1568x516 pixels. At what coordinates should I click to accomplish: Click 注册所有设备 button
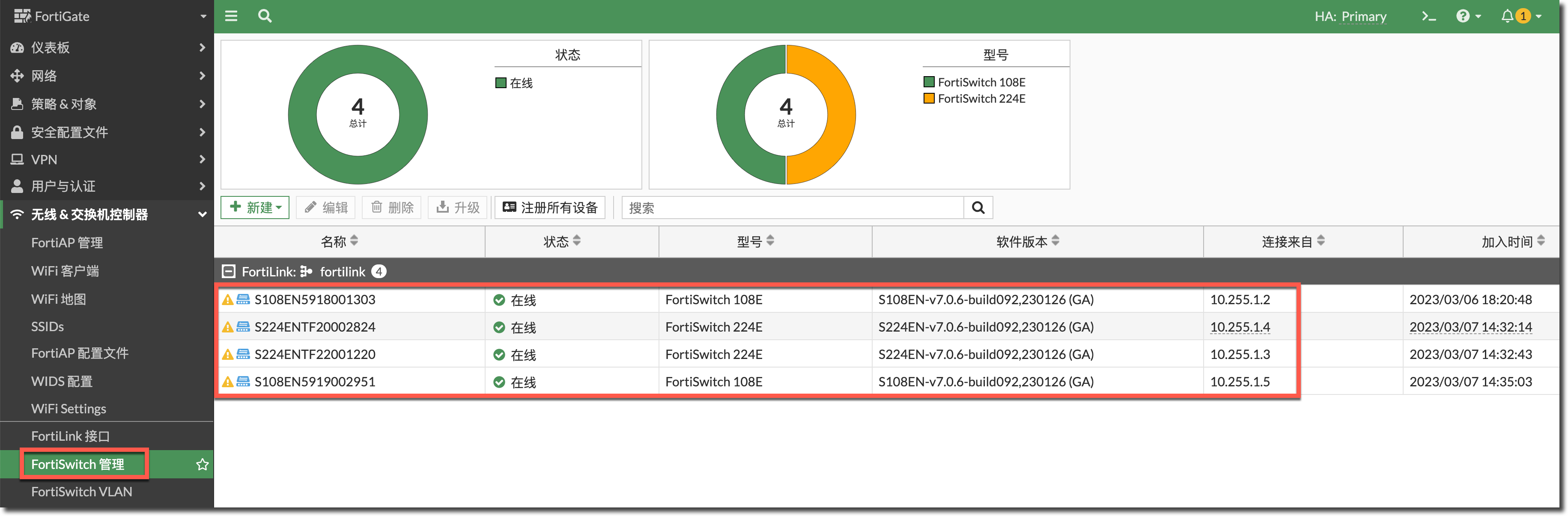[550, 208]
